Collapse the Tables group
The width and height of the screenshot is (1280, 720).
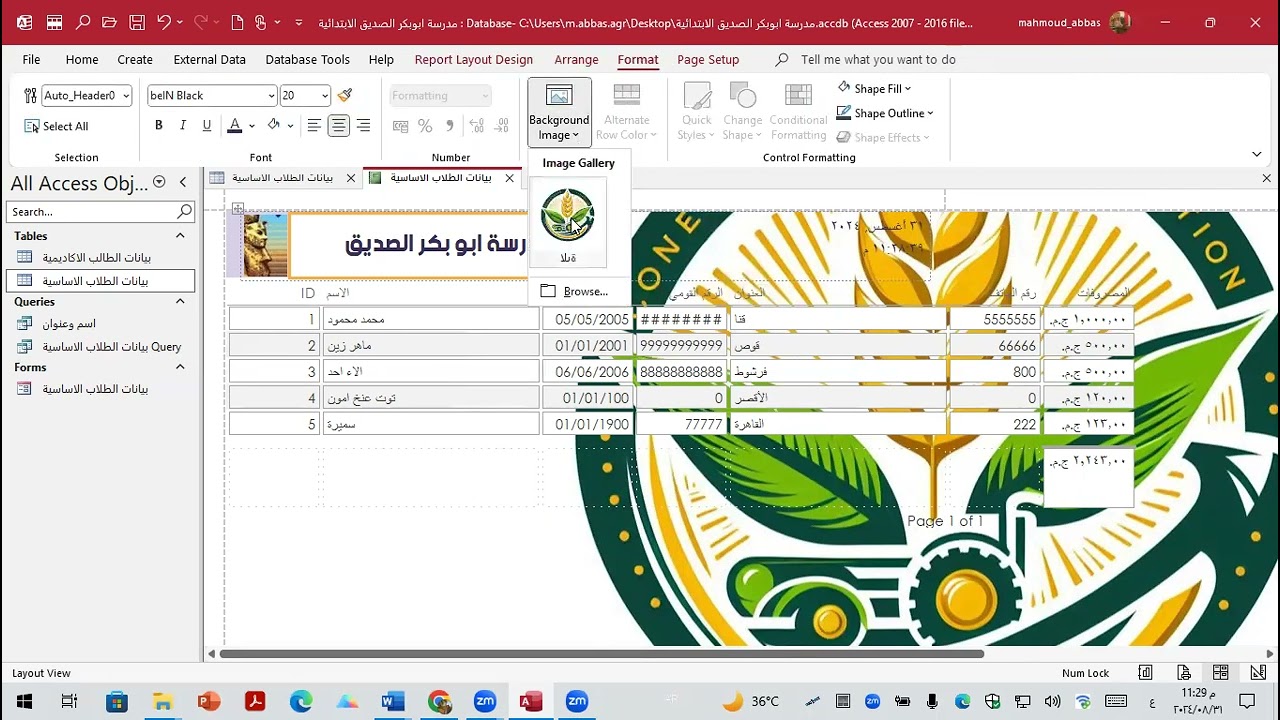[x=180, y=236]
